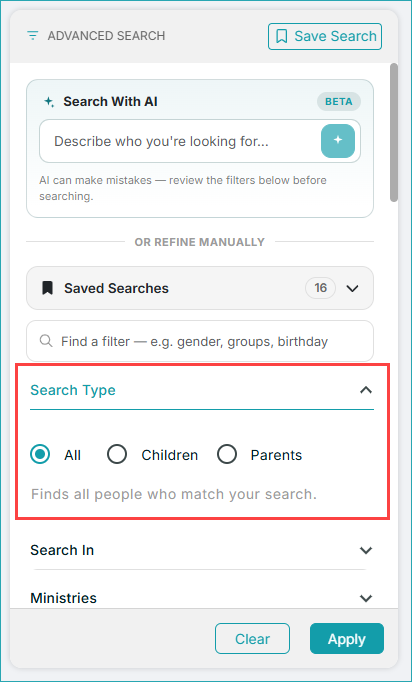Click the BETA badge
Image resolution: width=412 pixels, height=682 pixels.
338,102
